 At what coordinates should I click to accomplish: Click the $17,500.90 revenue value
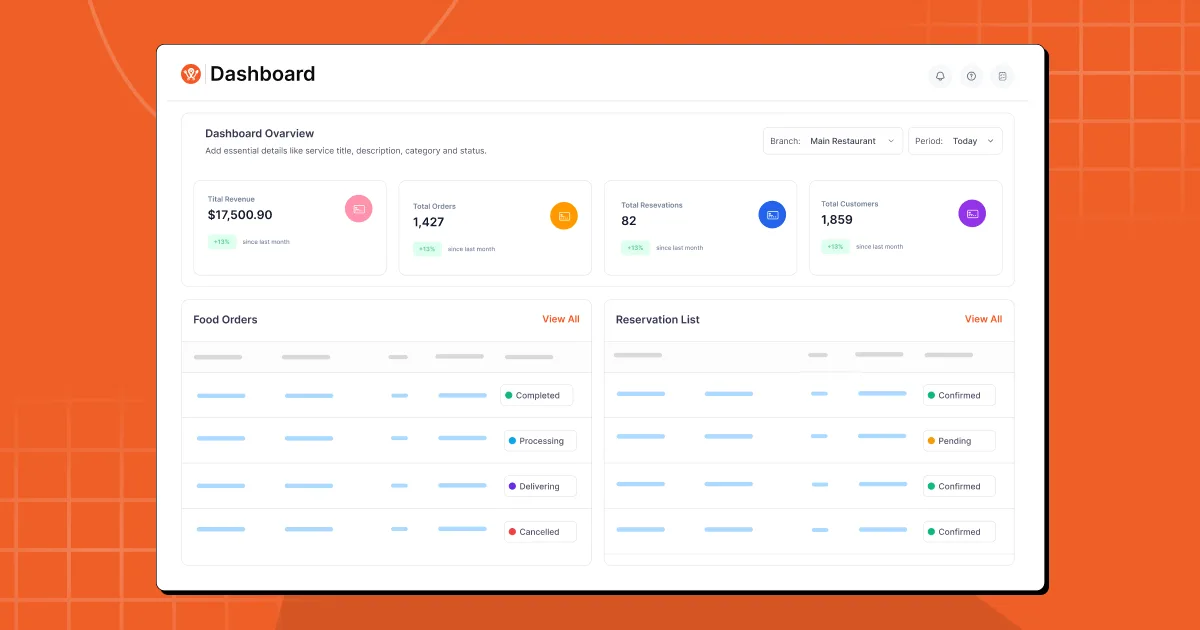click(x=240, y=215)
